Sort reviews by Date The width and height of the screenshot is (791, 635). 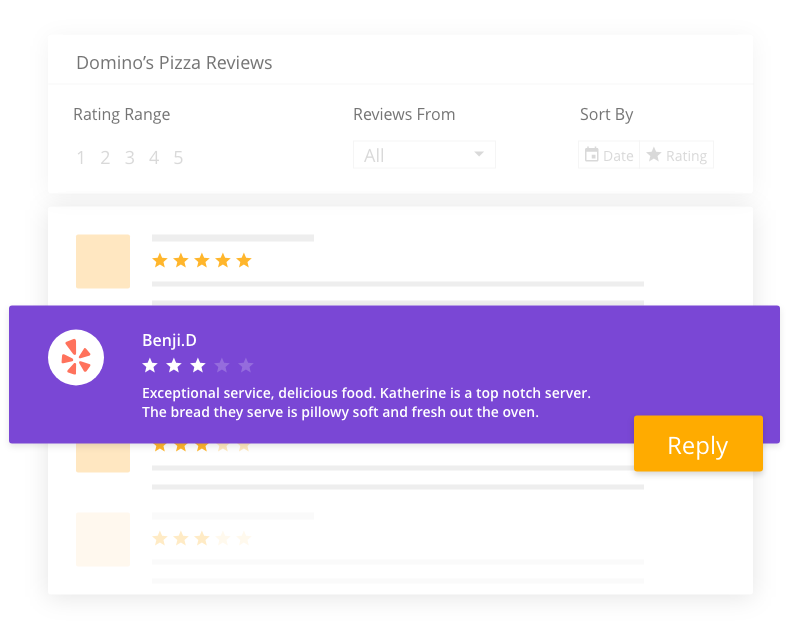click(609, 155)
